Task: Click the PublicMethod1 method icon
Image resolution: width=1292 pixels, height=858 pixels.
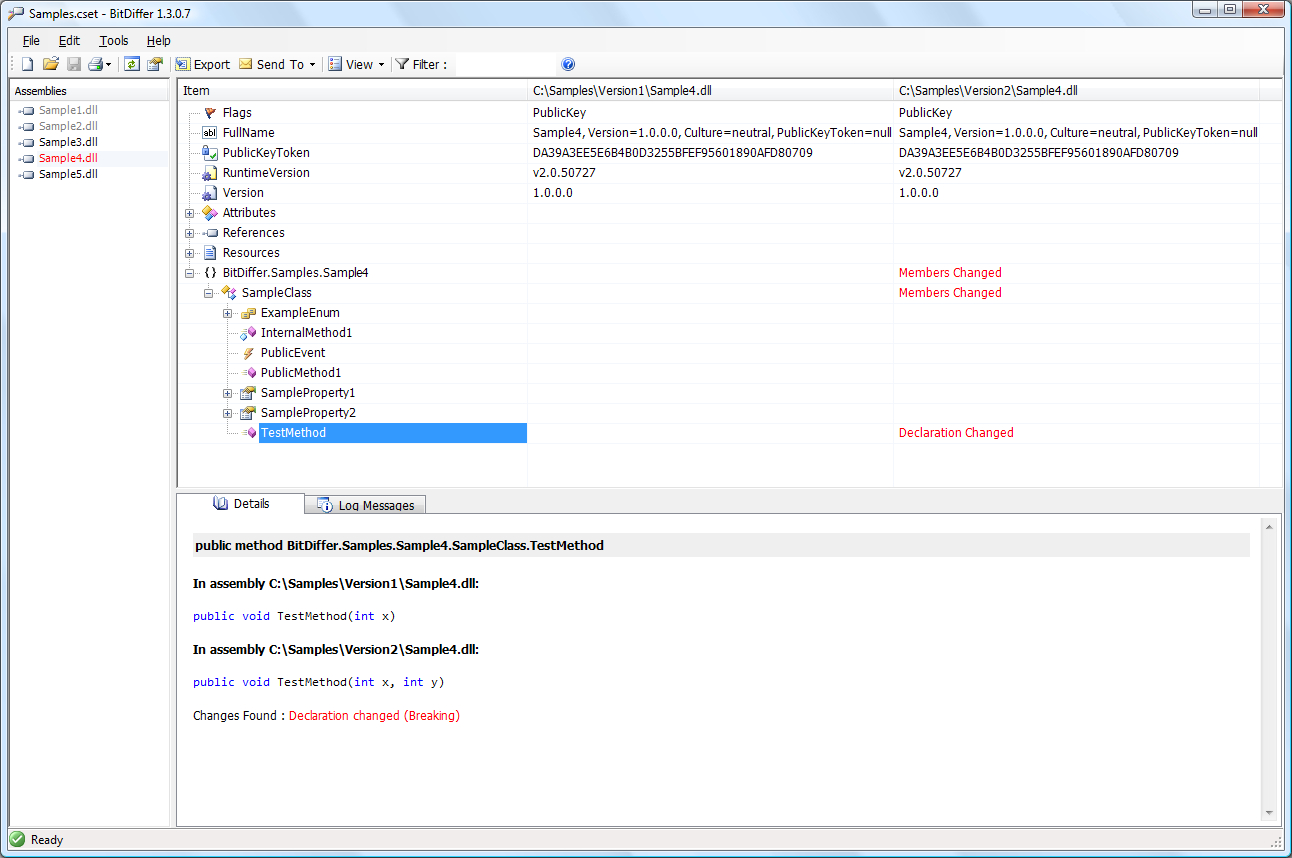Action: tap(248, 373)
